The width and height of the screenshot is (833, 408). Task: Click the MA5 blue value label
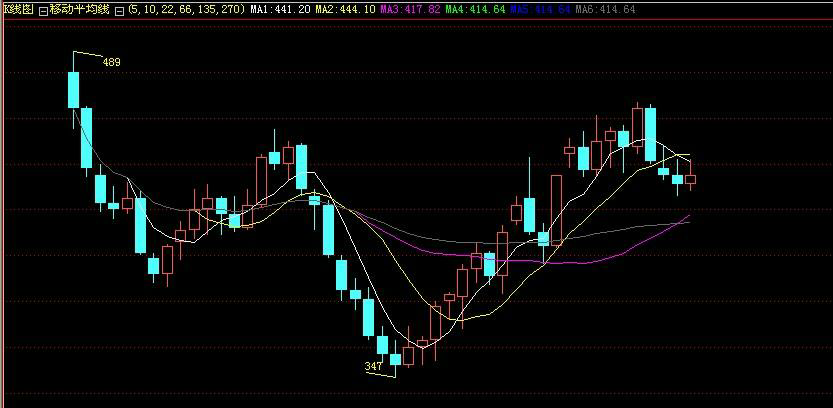(540, 10)
